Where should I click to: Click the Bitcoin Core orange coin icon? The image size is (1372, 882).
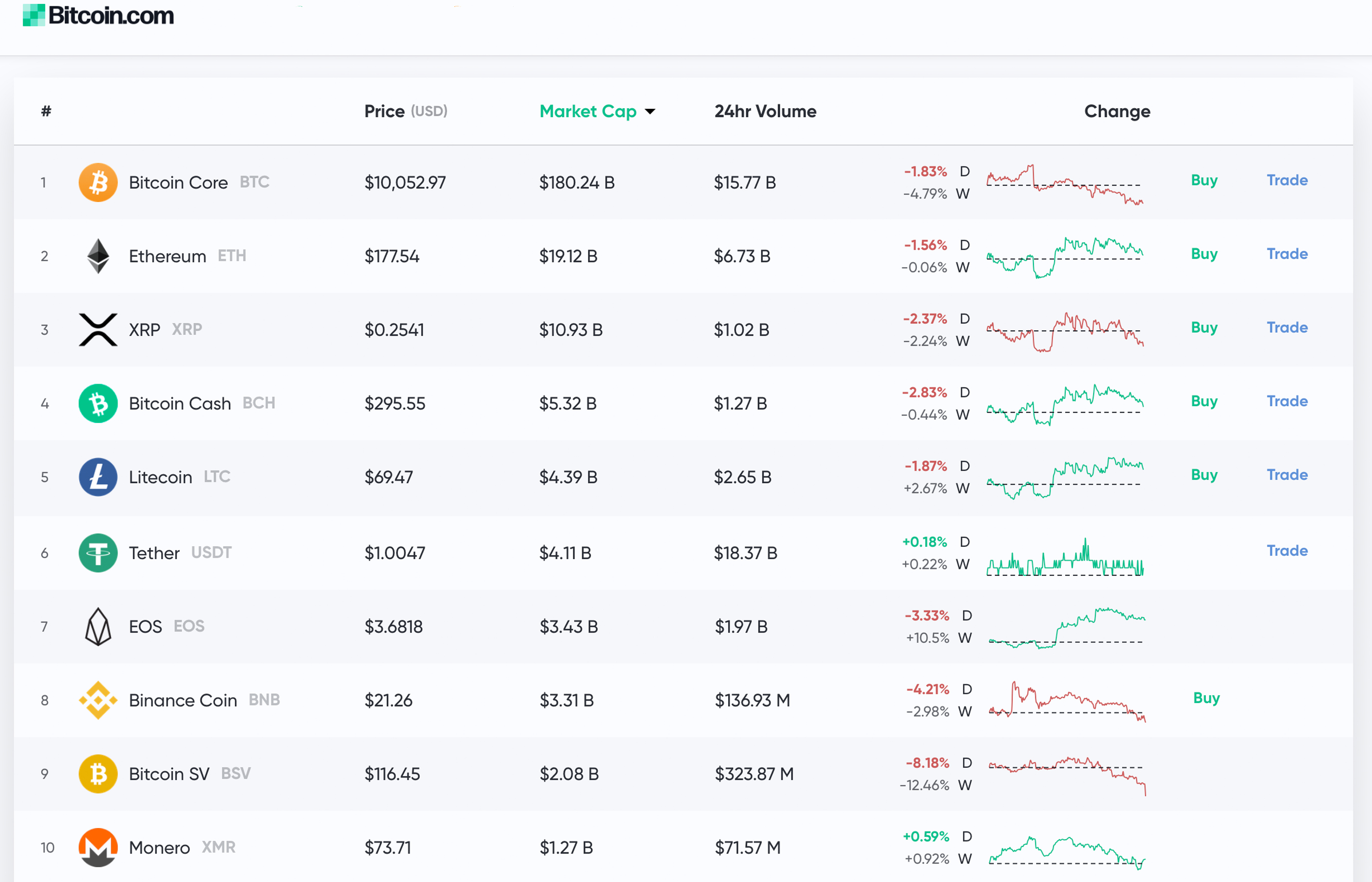click(98, 183)
